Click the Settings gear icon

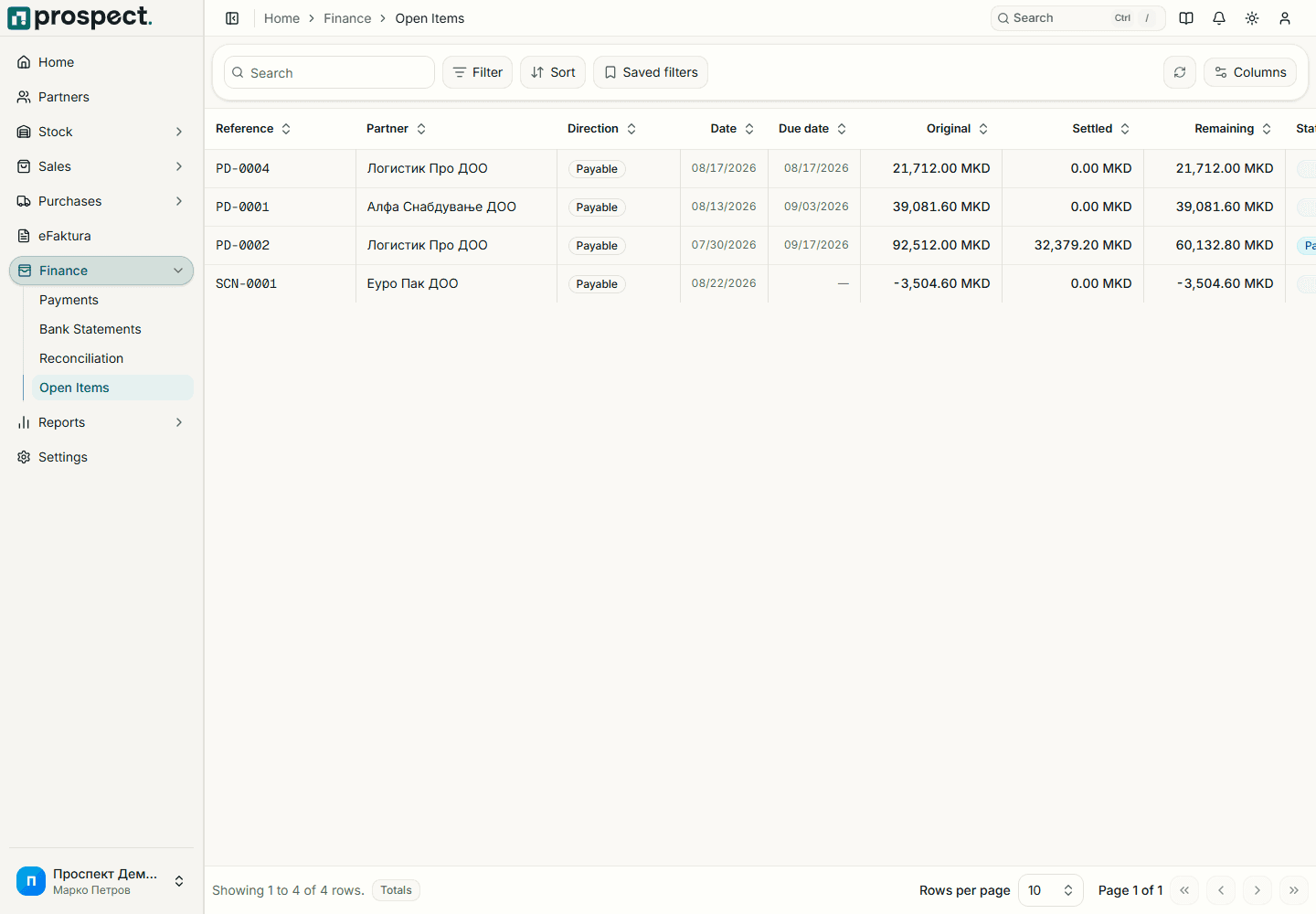coord(24,457)
